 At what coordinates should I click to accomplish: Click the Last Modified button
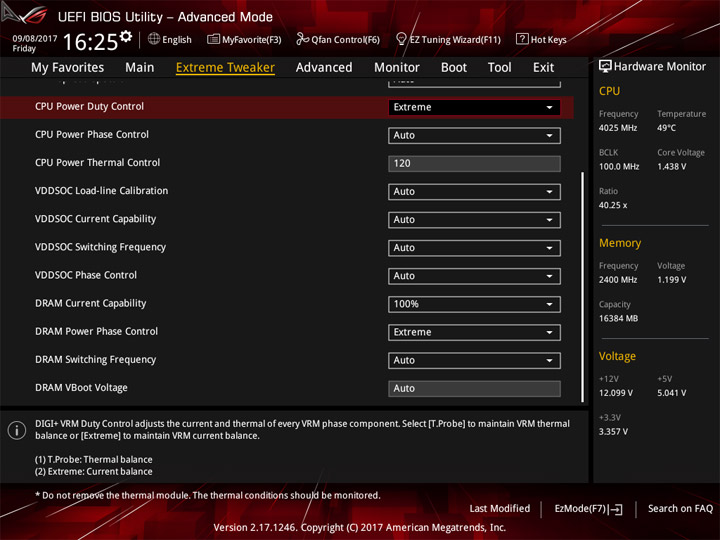[x=500, y=508]
